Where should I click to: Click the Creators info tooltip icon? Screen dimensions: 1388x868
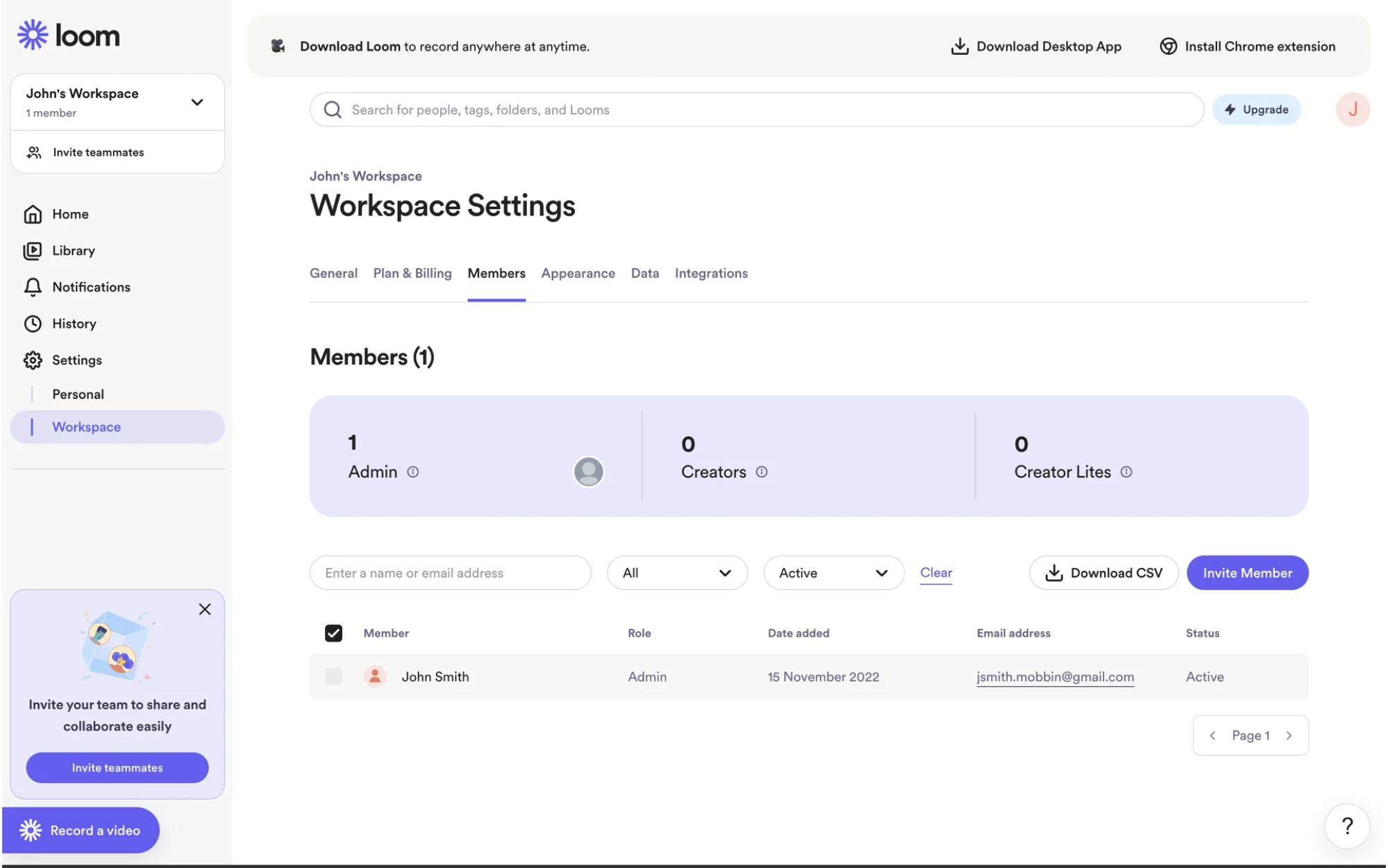pyautogui.click(x=762, y=471)
